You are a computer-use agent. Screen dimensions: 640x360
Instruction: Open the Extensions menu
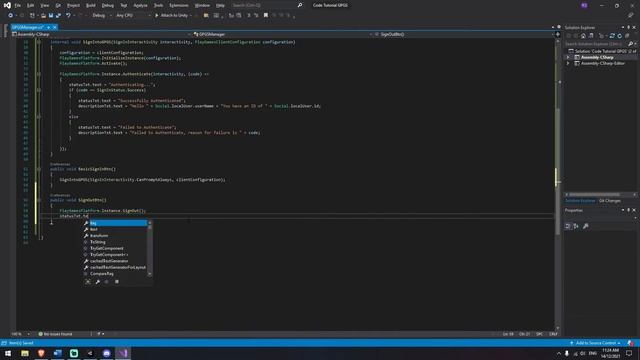click(179, 5)
